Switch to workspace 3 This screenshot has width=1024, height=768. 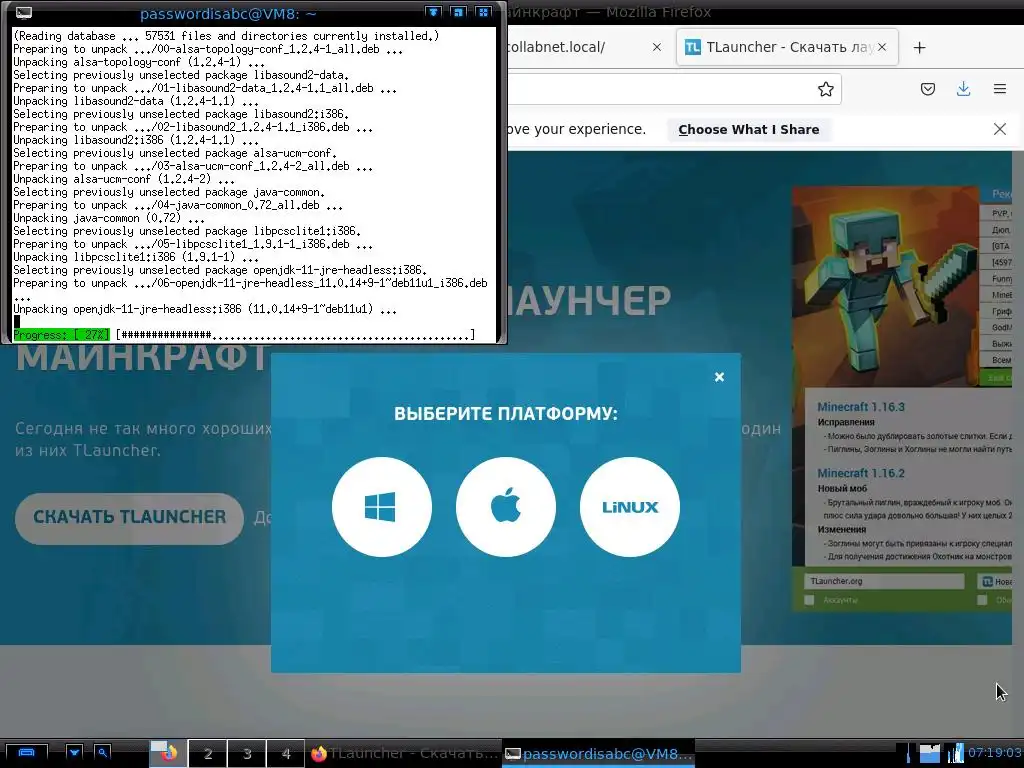click(x=247, y=754)
